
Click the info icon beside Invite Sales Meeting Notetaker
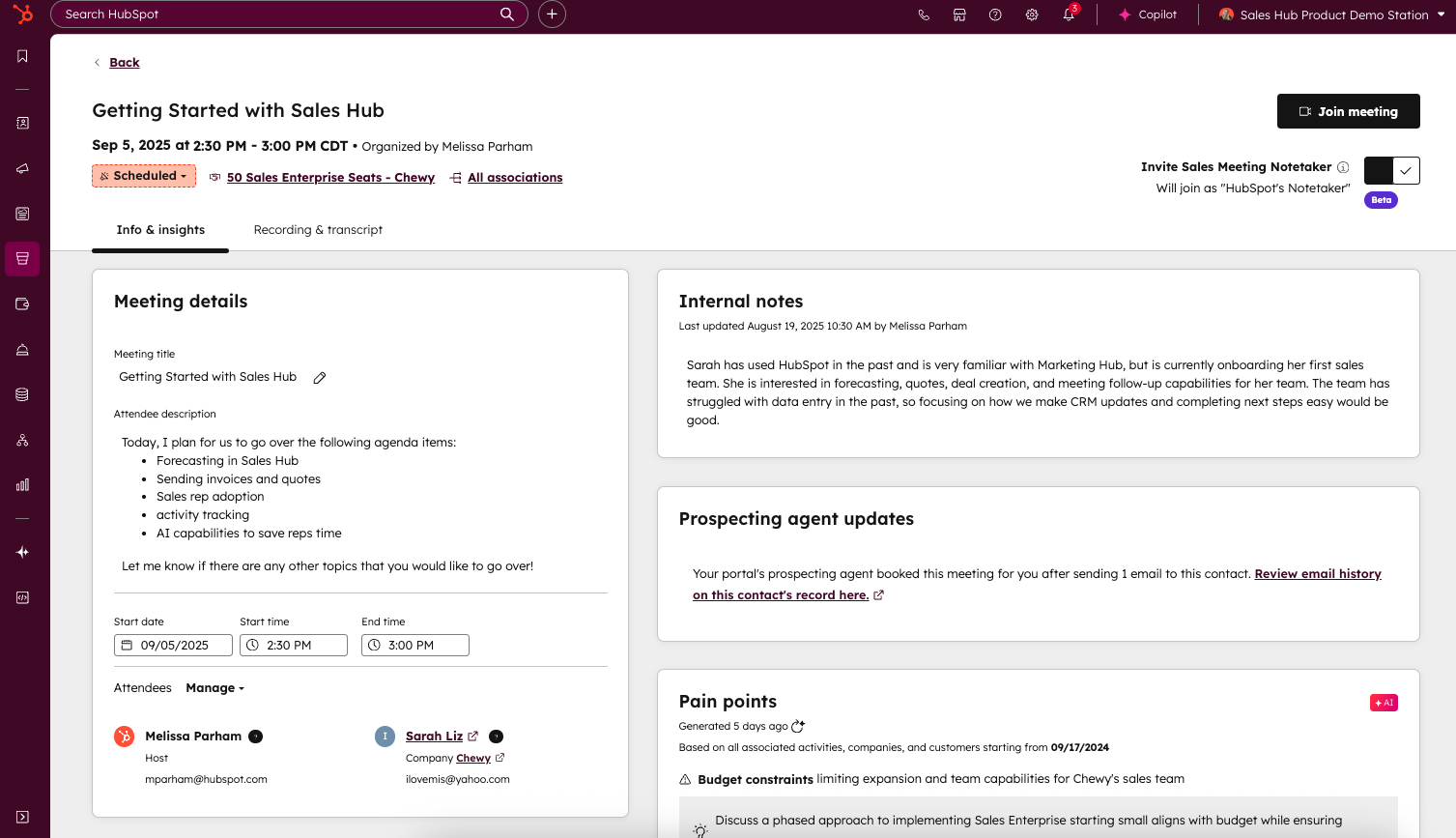[x=1343, y=167]
